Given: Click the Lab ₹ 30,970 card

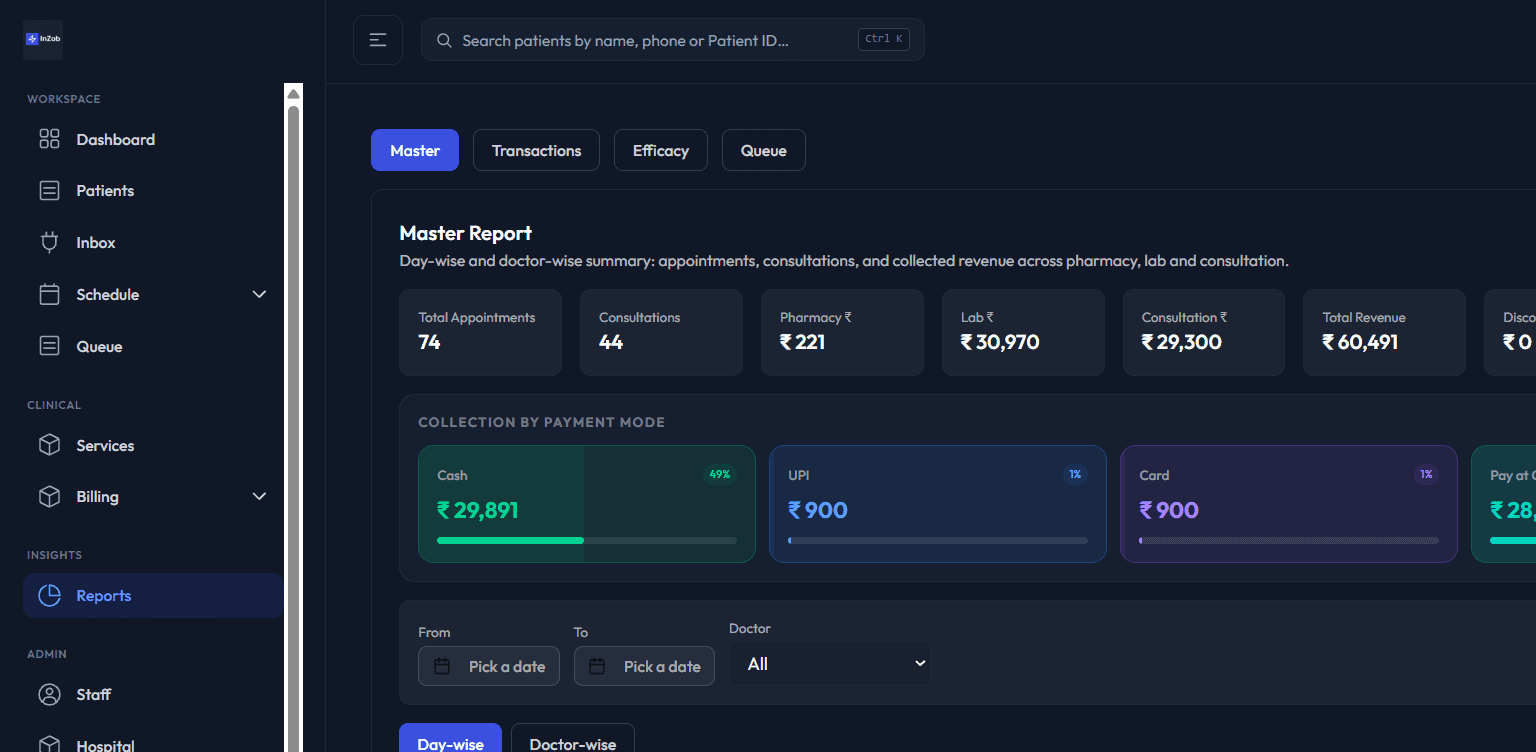Looking at the screenshot, I should pos(1023,332).
